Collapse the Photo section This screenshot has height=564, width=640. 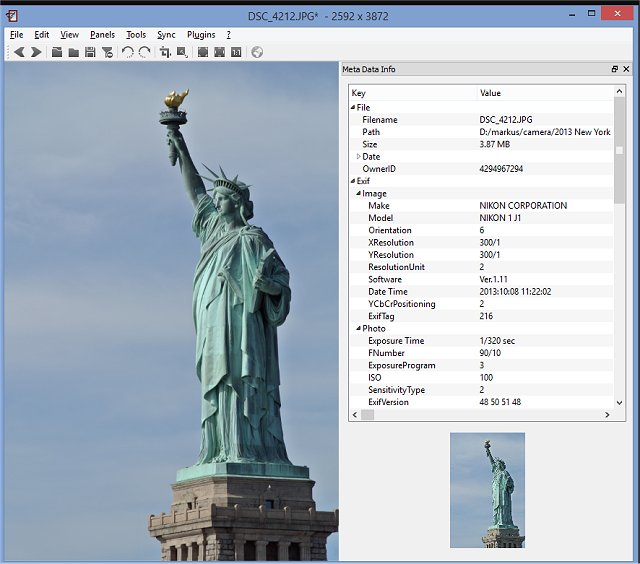coord(358,329)
